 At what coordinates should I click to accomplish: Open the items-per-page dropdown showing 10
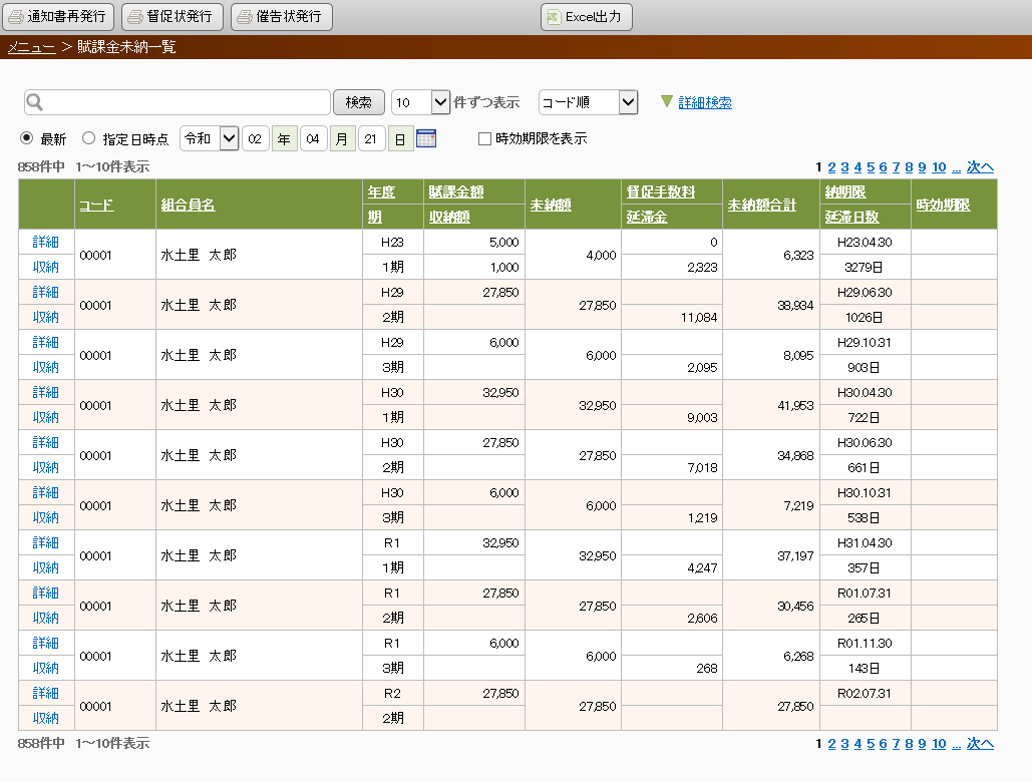(421, 102)
